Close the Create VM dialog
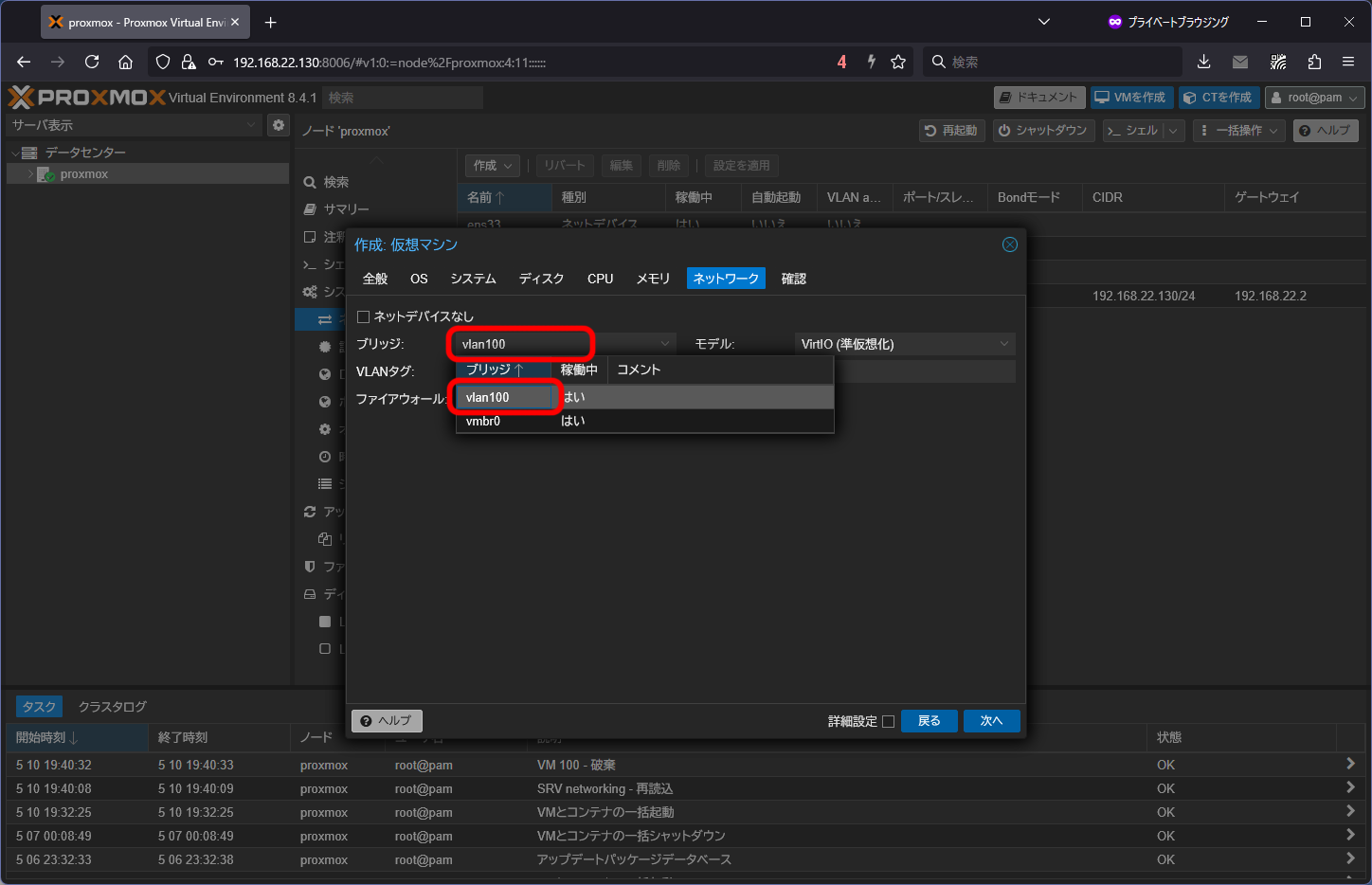The image size is (1372, 885). (x=1010, y=244)
